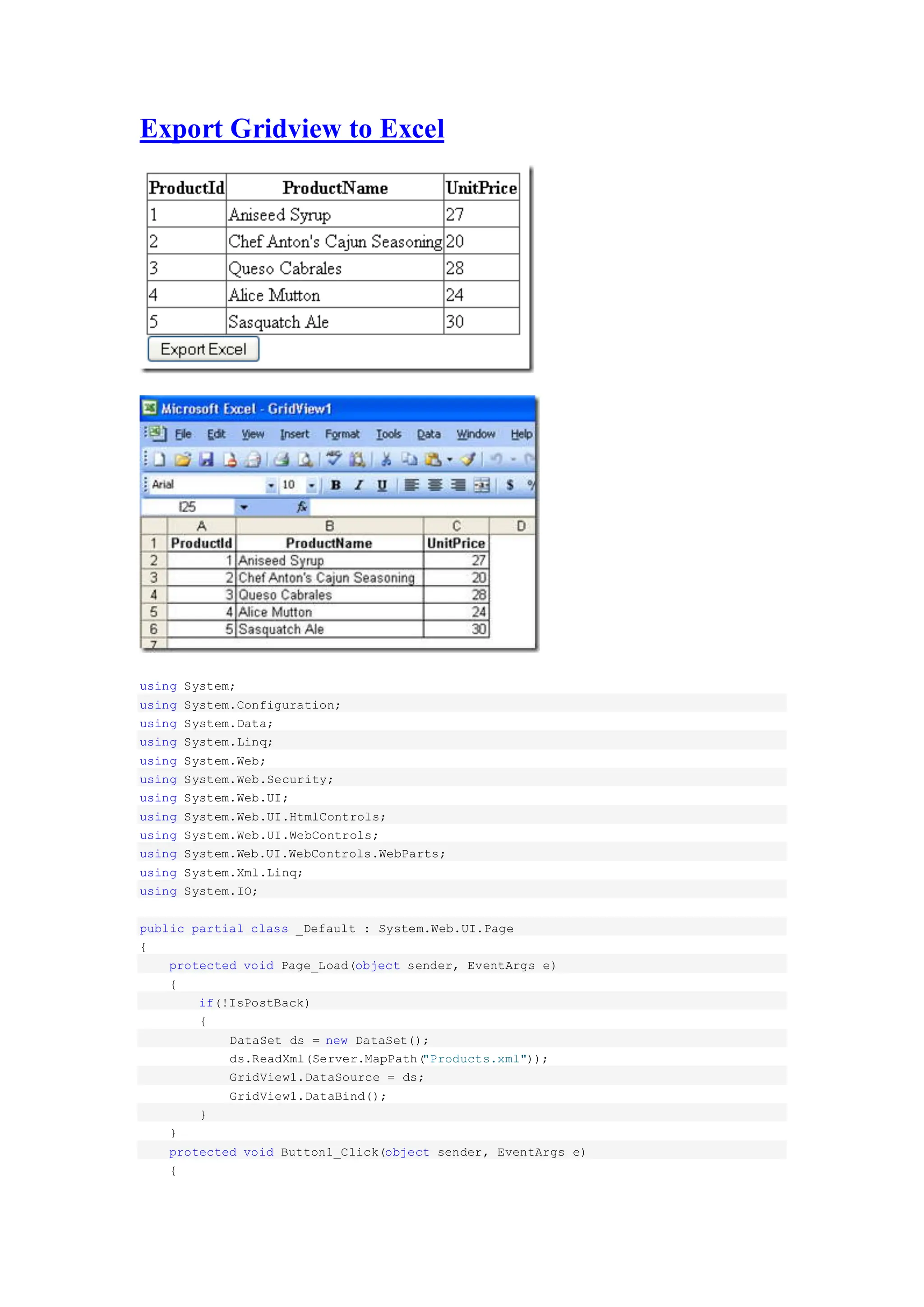Toggle Italic formatting button
924x1307 pixels.
tap(358, 485)
